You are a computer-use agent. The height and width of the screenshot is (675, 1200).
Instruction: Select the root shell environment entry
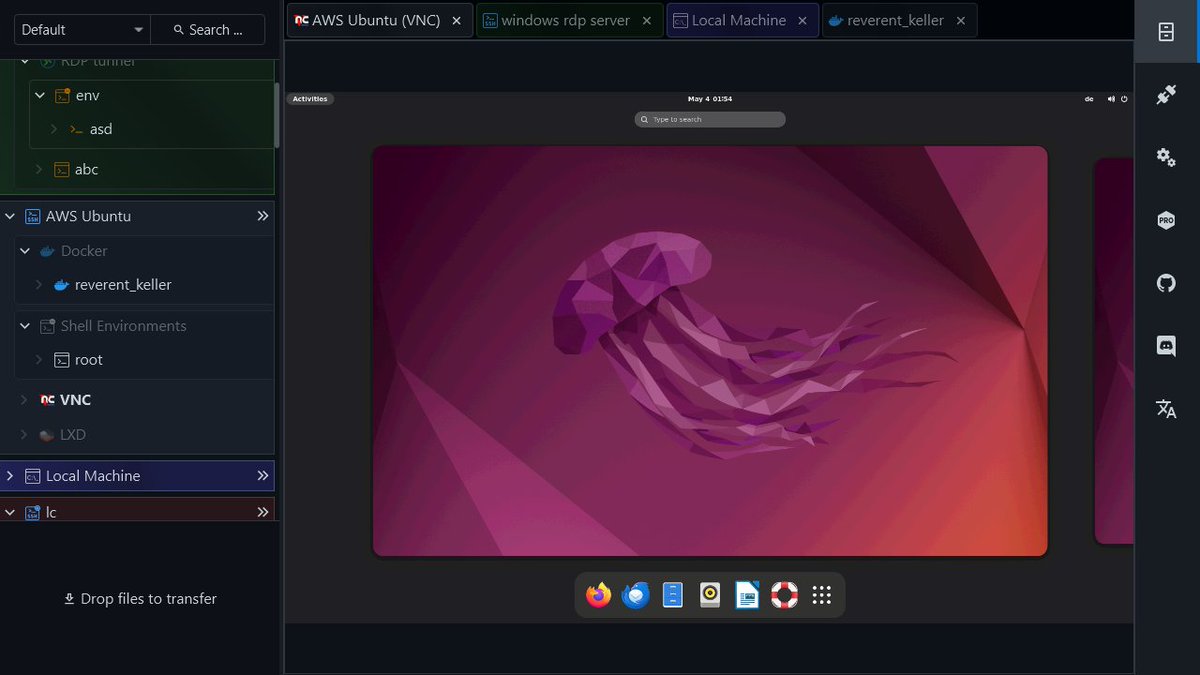click(89, 360)
